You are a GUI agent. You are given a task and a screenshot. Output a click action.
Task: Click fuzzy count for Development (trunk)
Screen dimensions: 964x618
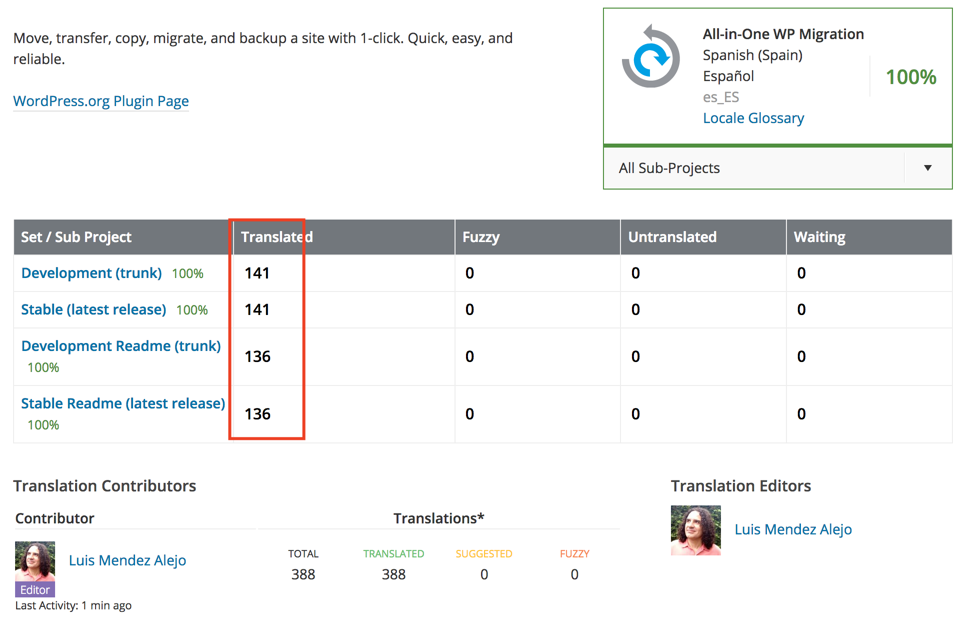[x=470, y=273]
